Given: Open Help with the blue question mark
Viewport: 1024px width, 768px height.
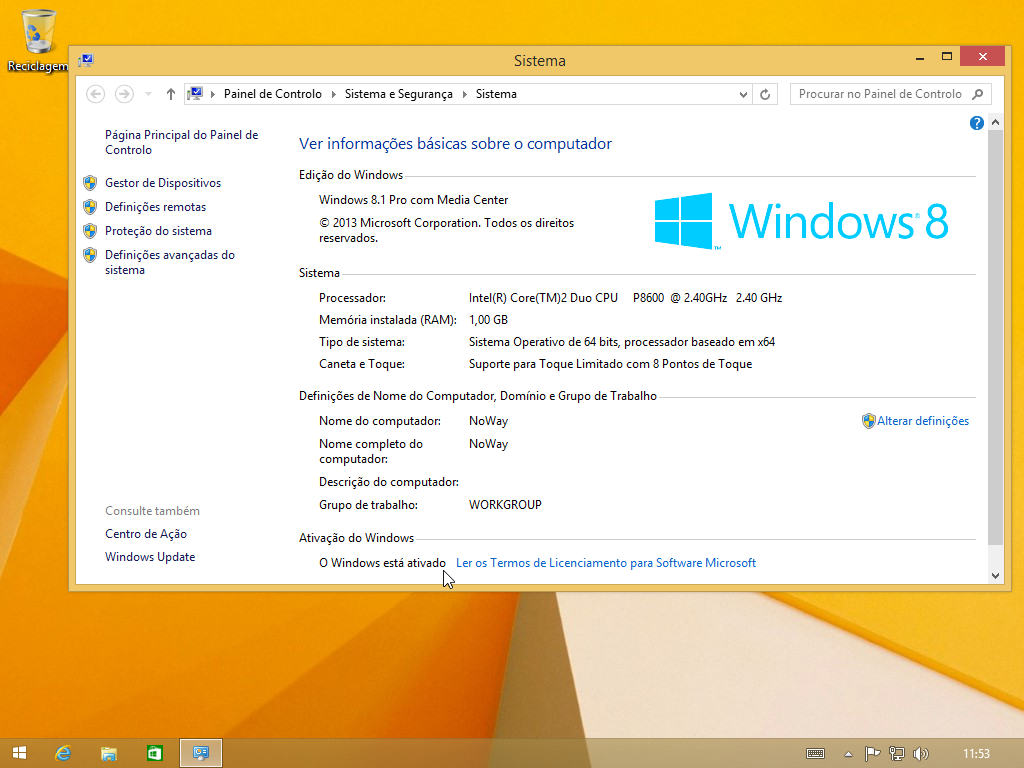Looking at the screenshot, I should (x=976, y=123).
